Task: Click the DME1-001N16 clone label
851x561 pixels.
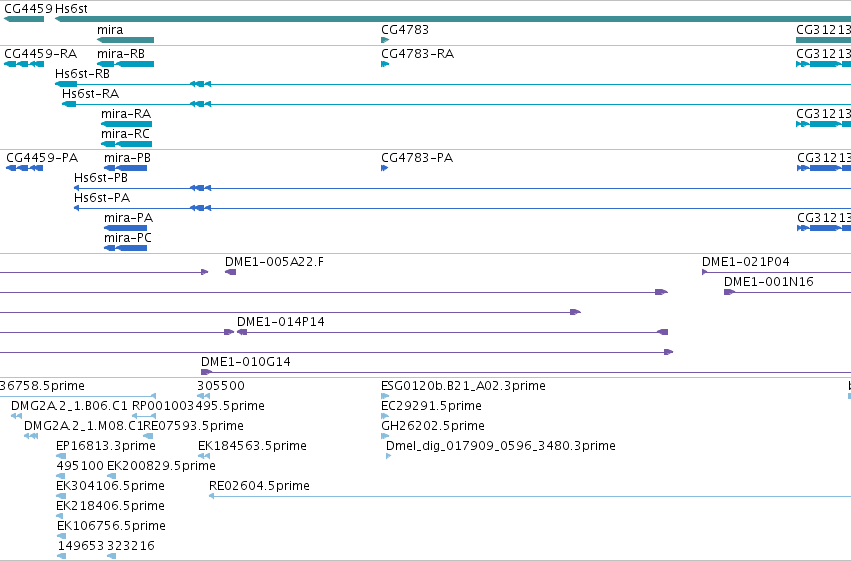Action: (769, 282)
